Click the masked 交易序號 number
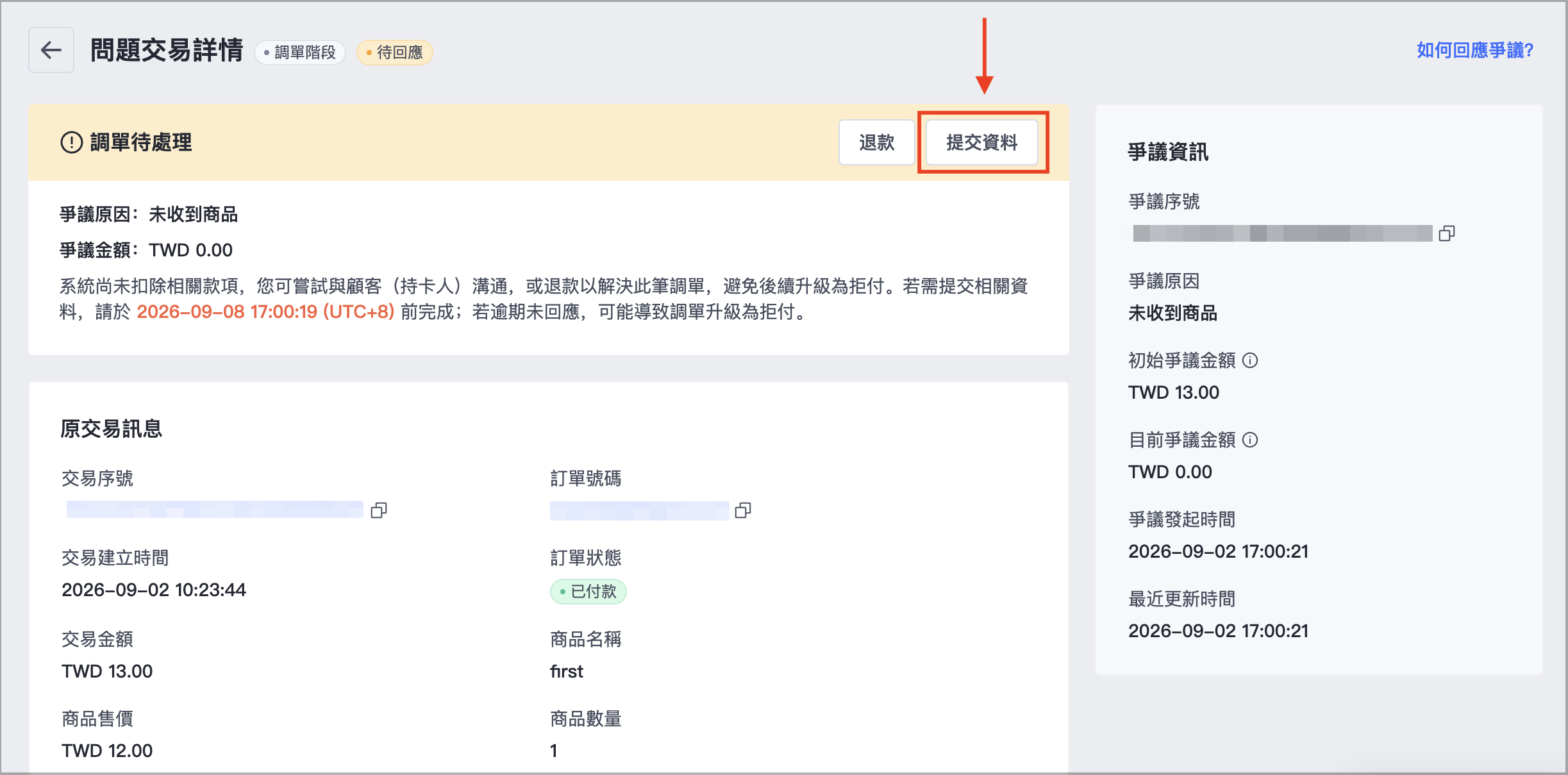Viewport: 1568px width, 775px height. pyautogui.click(x=215, y=510)
